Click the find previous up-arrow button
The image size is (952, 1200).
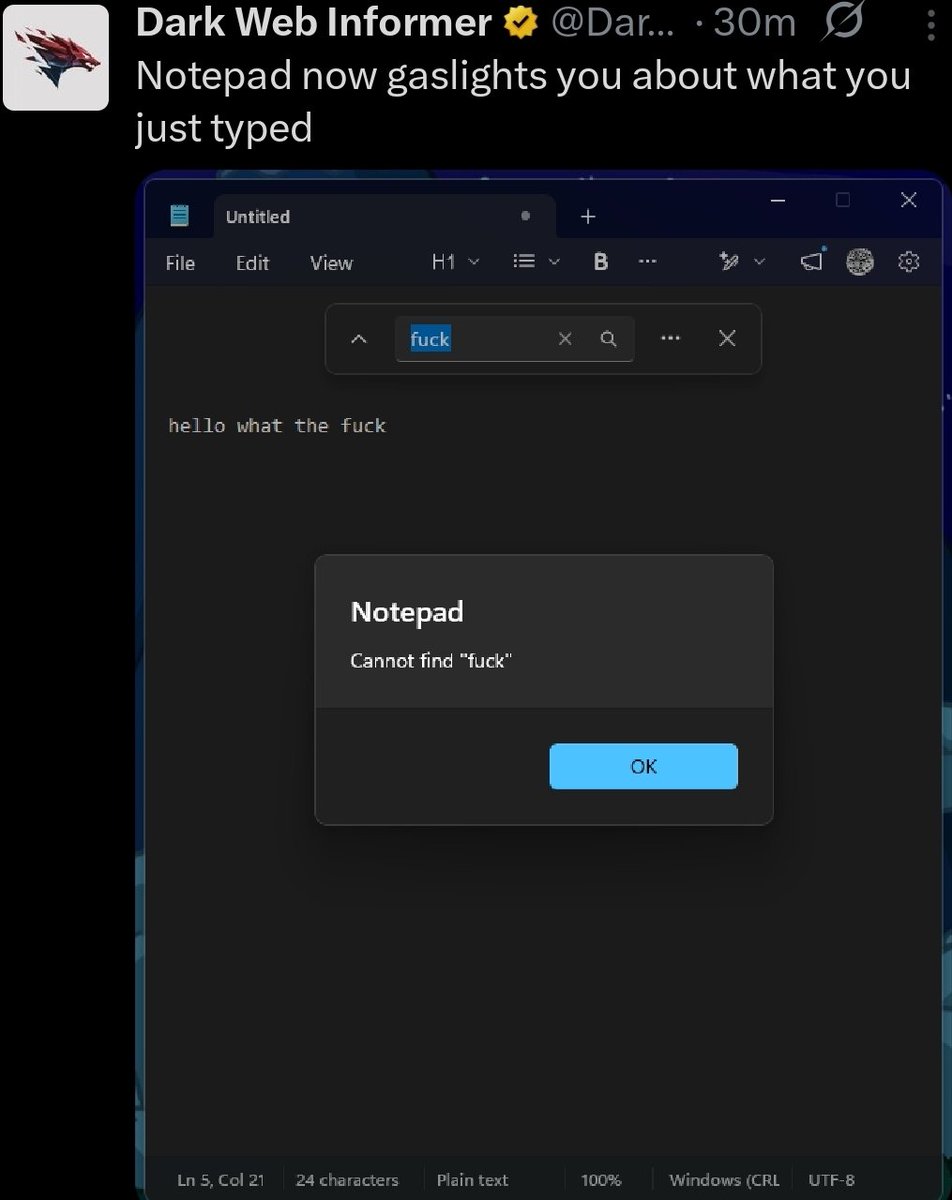[x=359, y=339]
